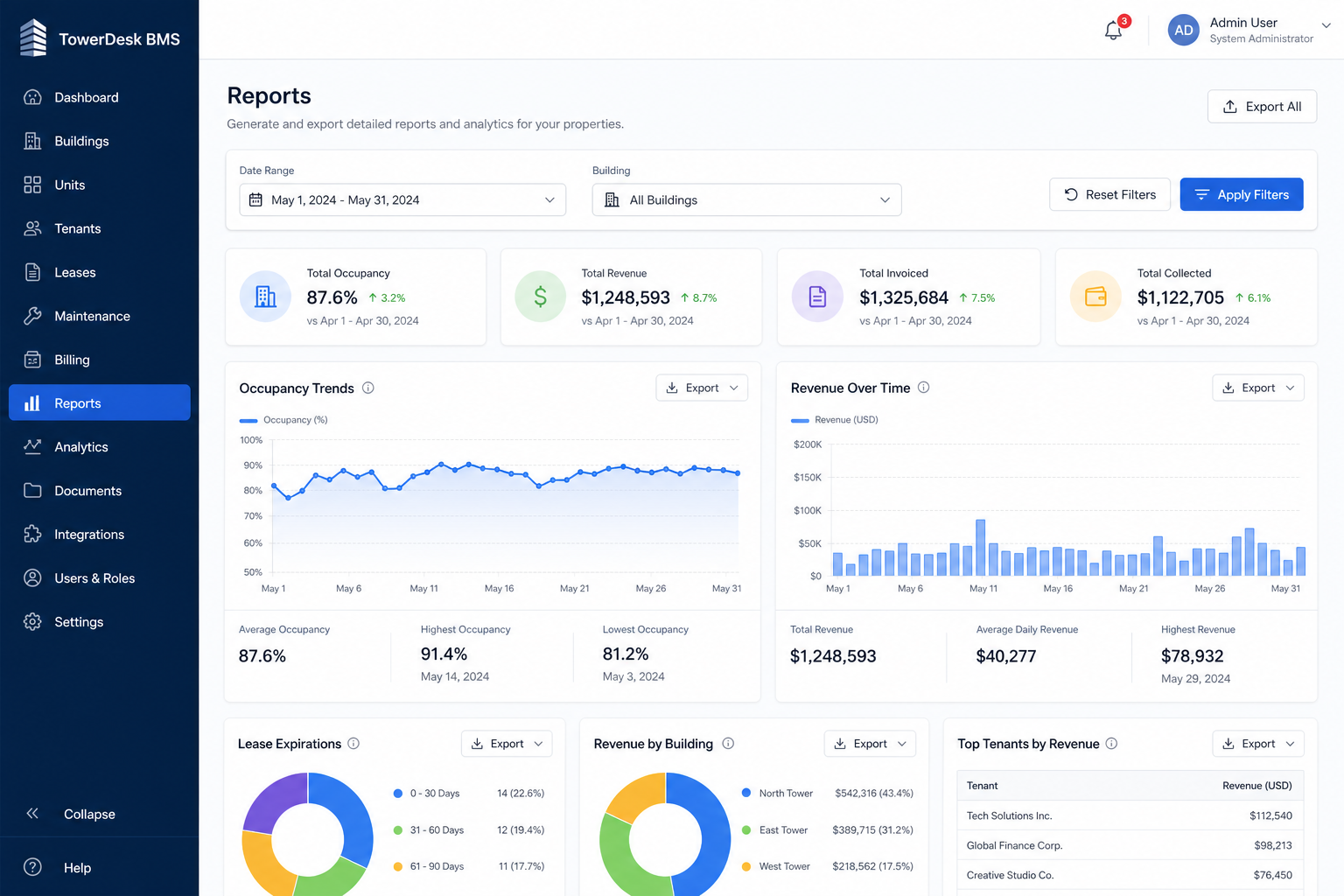Click the Total Collected wallet icon
The height and width of the screenshot is (896, 1344).
[x=1095, y=297]
